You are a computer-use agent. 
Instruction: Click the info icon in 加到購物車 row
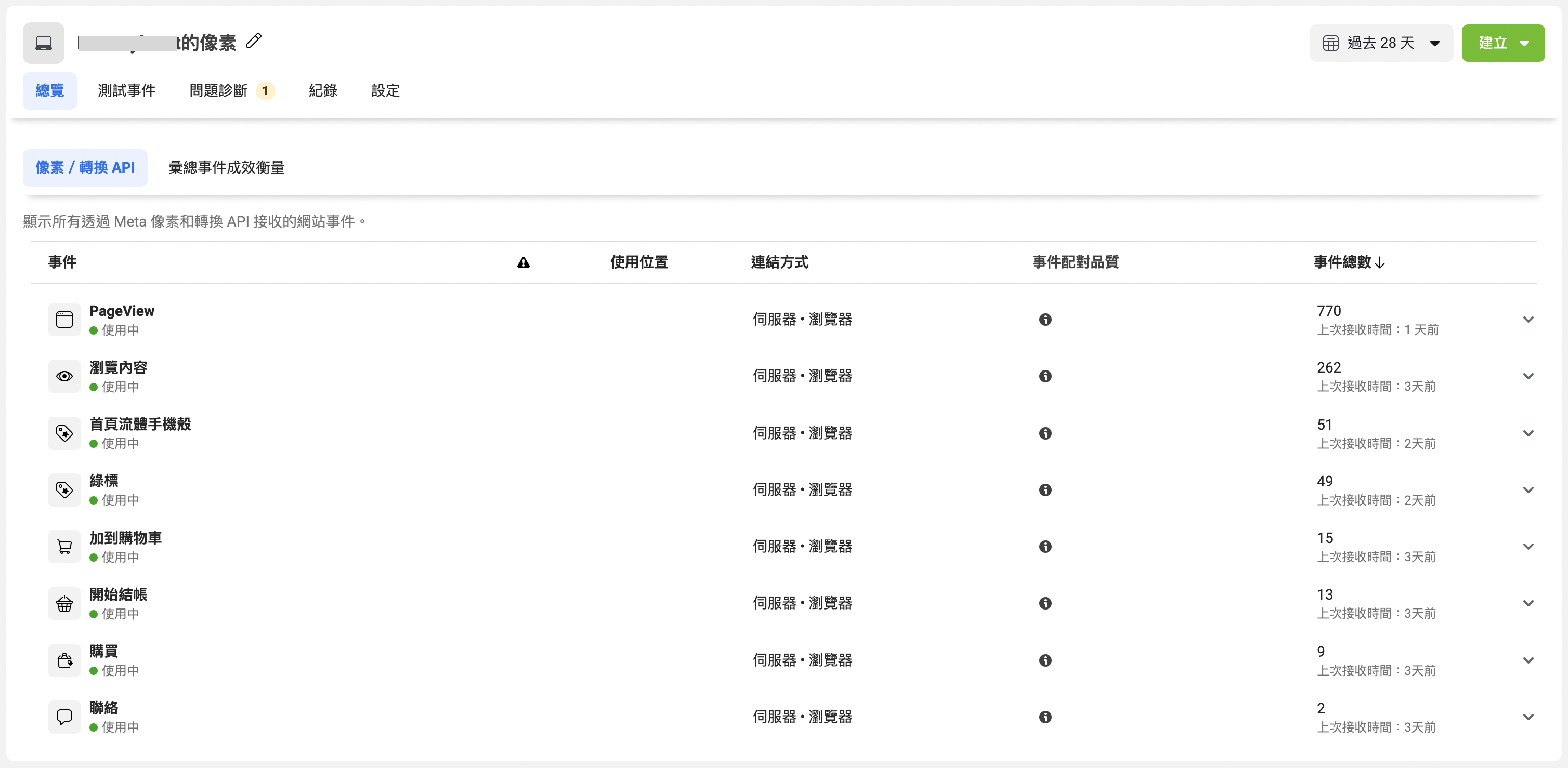click(x=1045, y=547)
